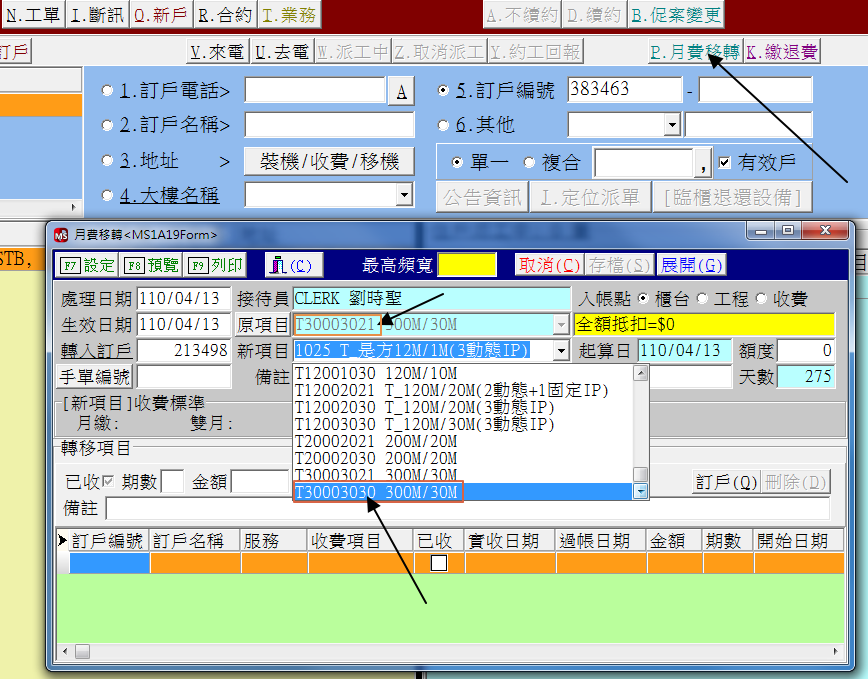Select the 工程 radio option
Image resolution: width=868 pixels, height=679 pixels.
coord(702,299)
